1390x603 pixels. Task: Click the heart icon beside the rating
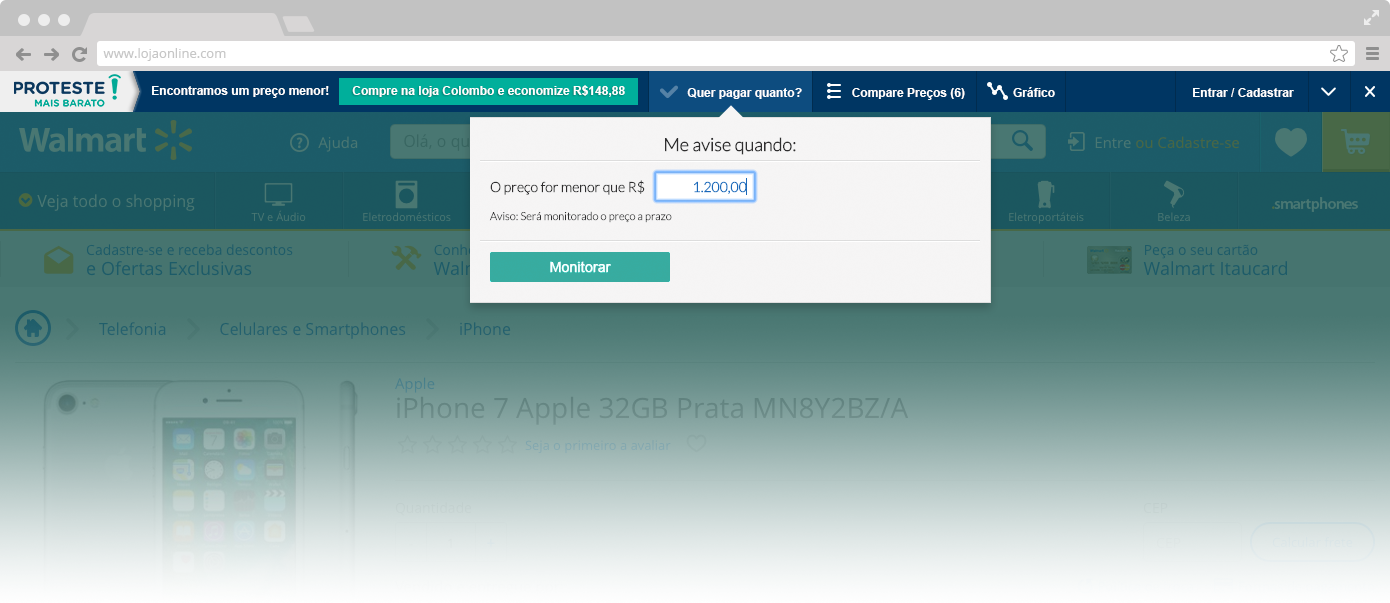[696, 444]
